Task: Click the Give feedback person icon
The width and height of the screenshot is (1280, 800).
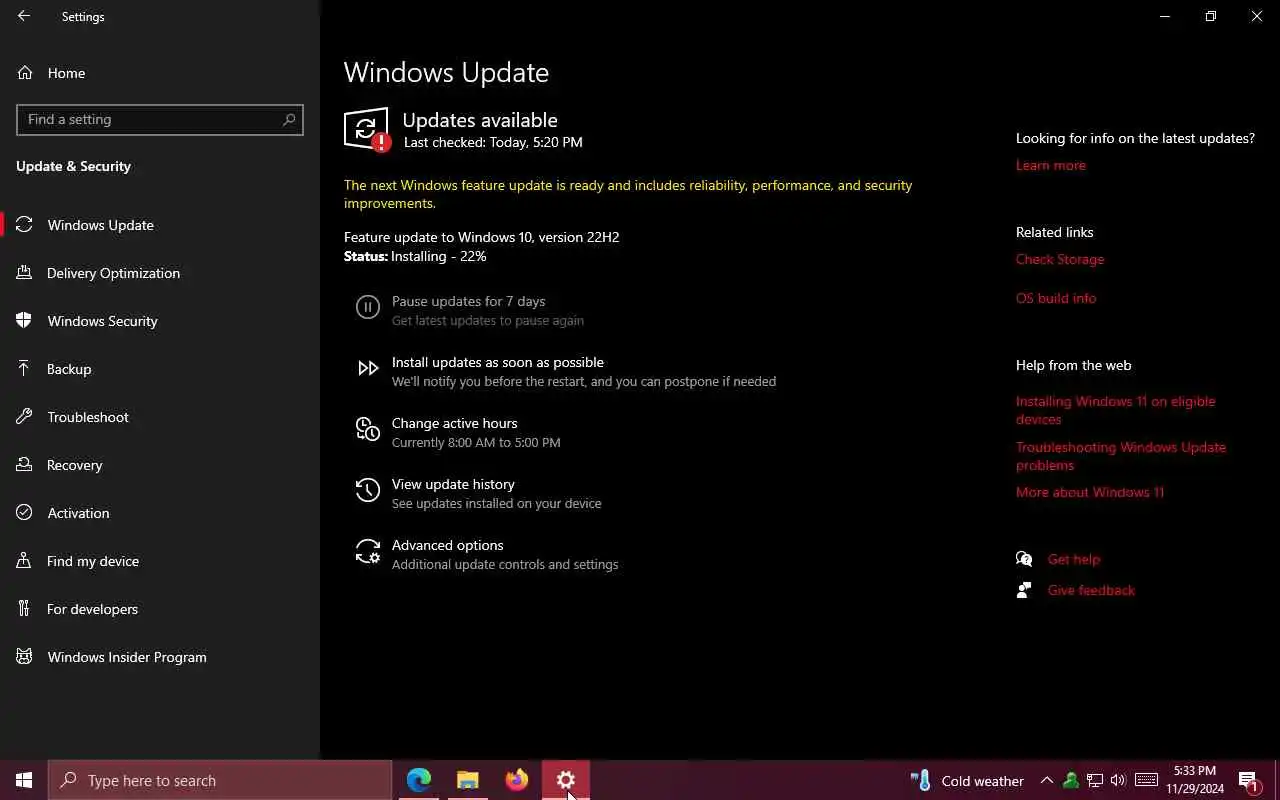Action: click(1024, 590)
